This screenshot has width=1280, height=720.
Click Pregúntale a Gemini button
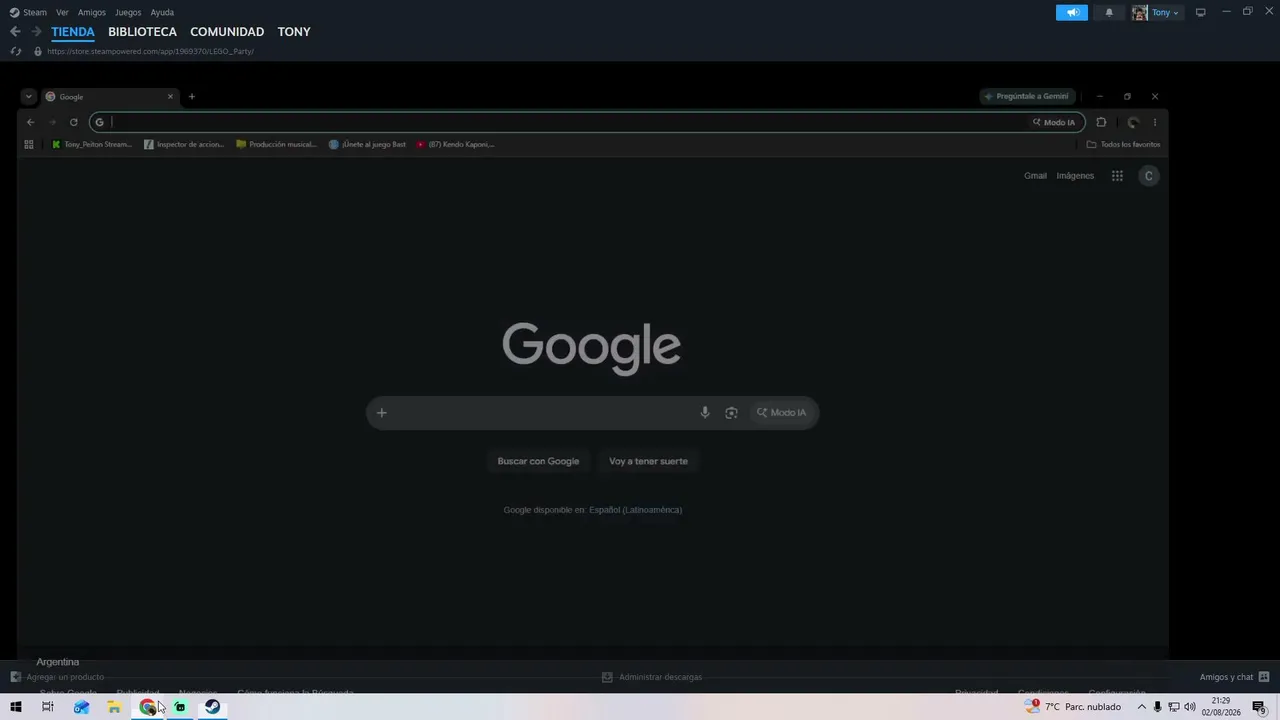pyautogui.click(x=1026, y=97)
